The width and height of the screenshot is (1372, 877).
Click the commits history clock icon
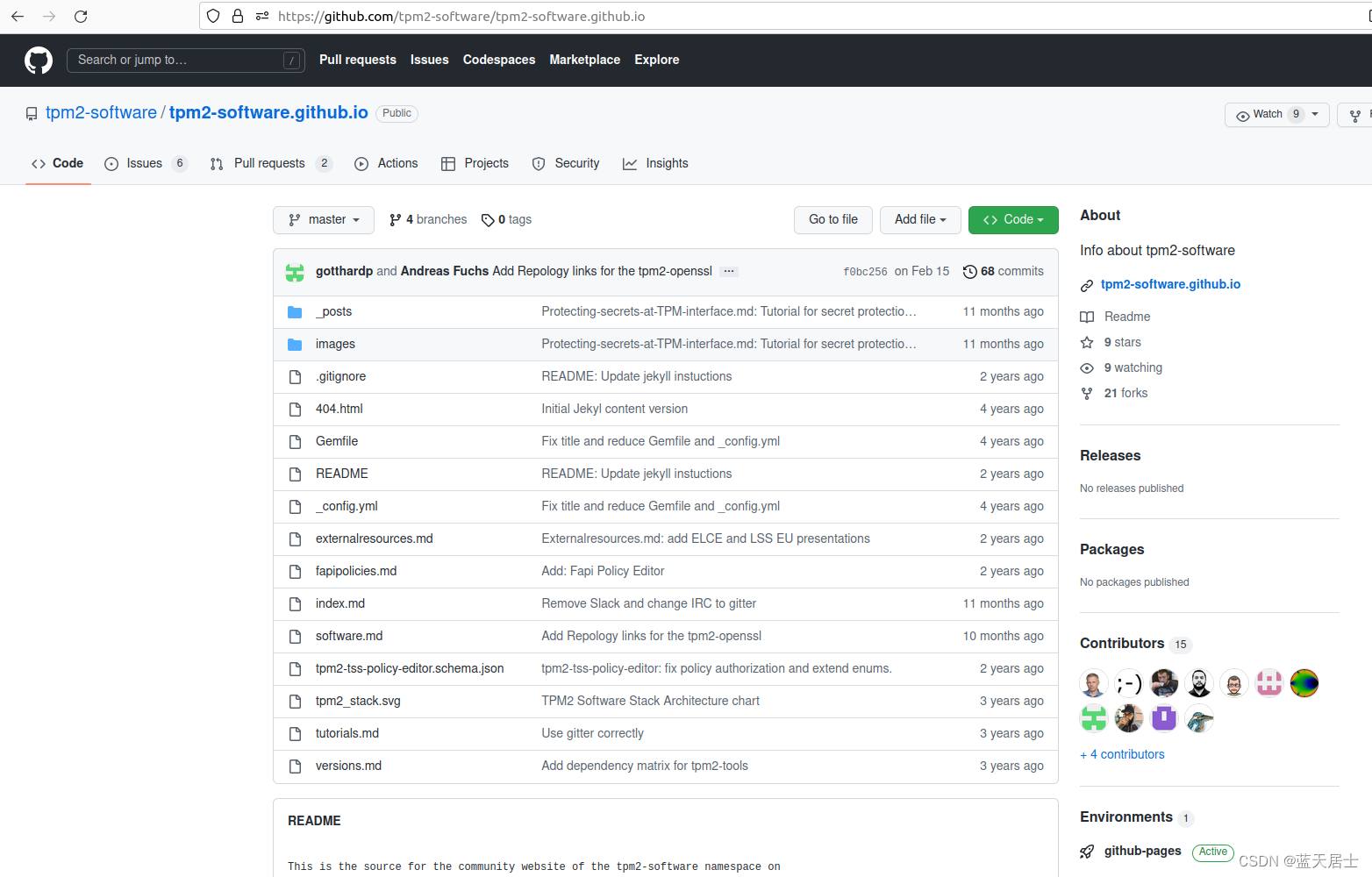click(x=969, y=272)
